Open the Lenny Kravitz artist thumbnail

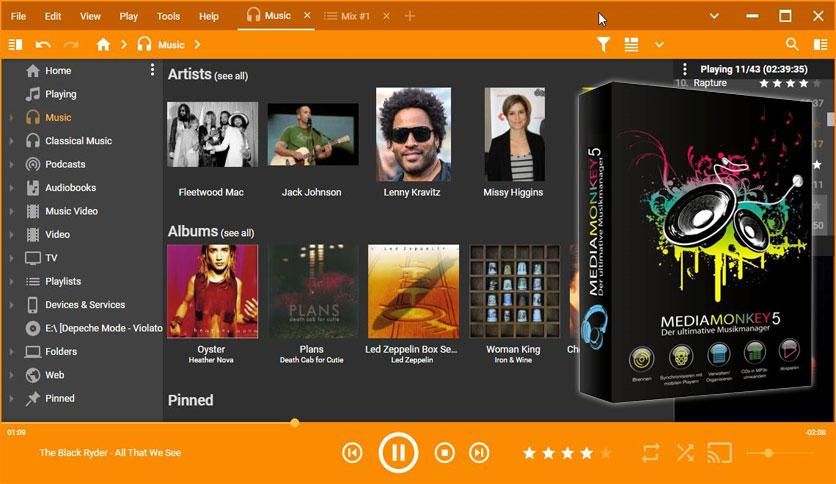(x=413, y=134)
